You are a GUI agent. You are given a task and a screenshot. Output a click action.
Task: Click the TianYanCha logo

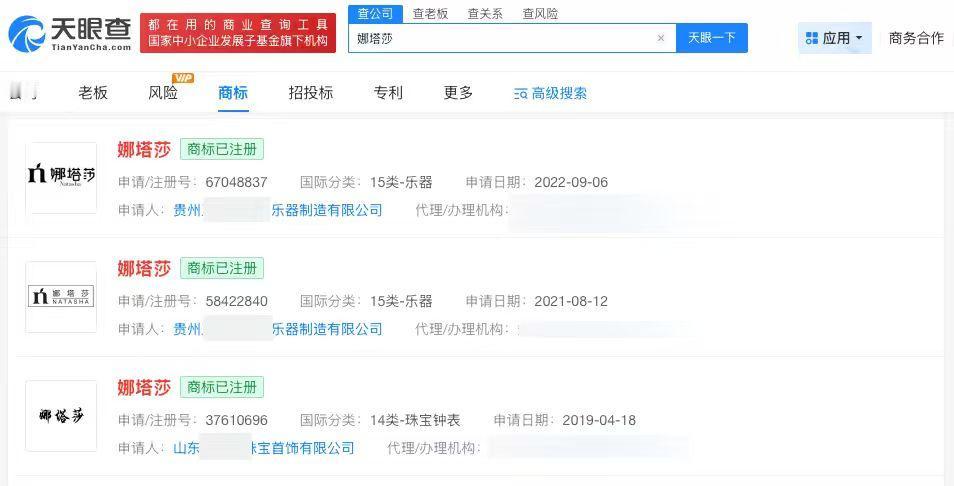click(70, 33)
